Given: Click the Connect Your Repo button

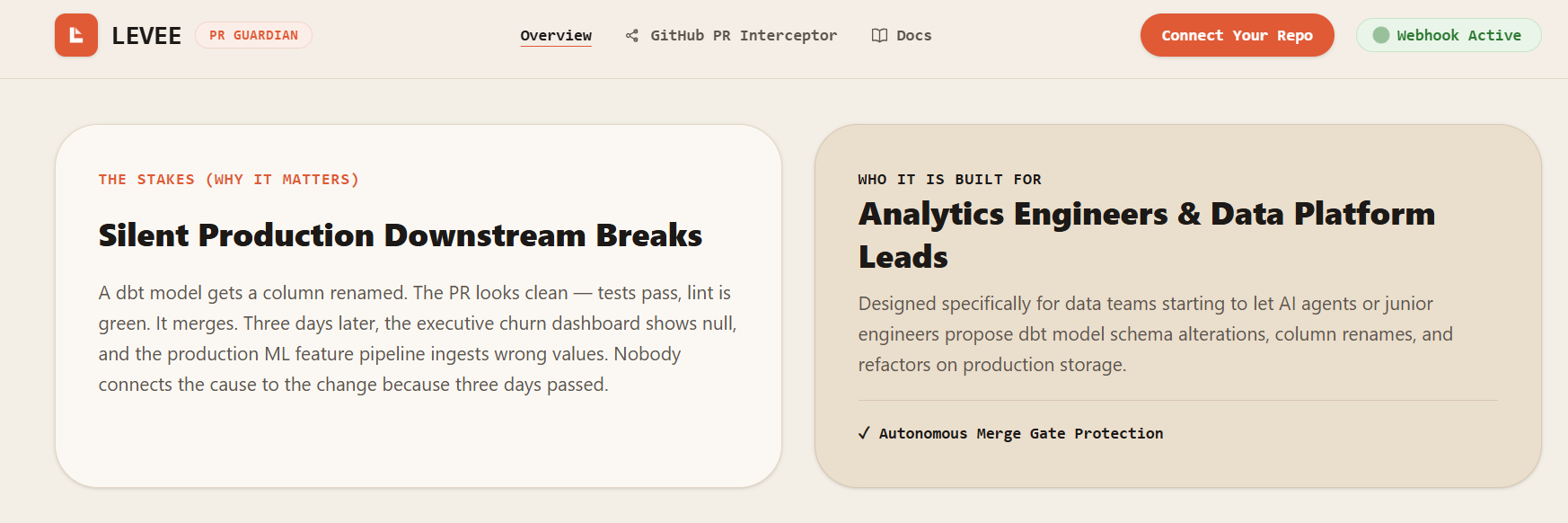Looking at the screenshot, I should 1237,35.
